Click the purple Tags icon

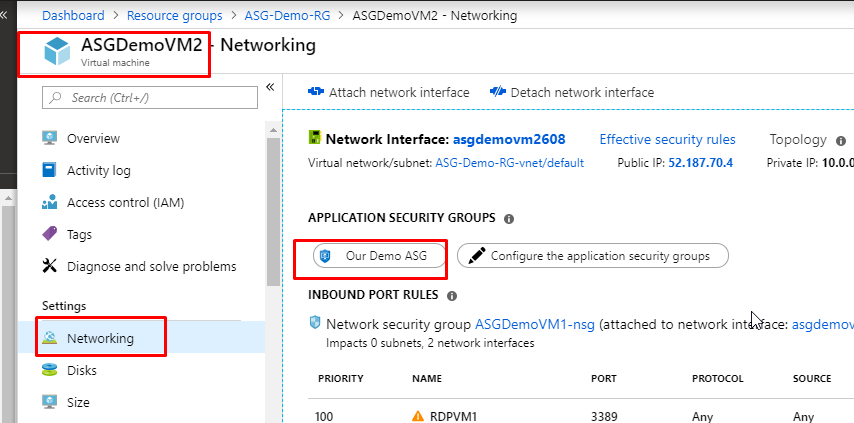tap(50, 235)
